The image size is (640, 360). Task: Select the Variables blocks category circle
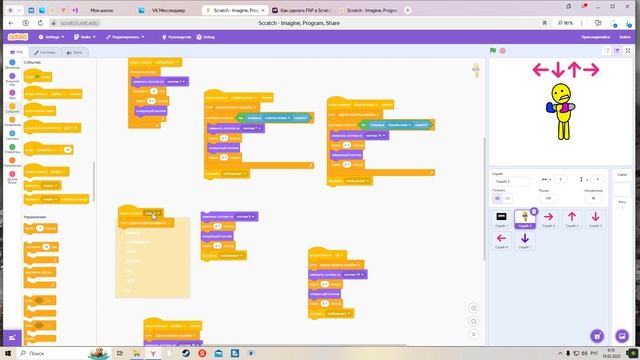[x=12, y=160]
